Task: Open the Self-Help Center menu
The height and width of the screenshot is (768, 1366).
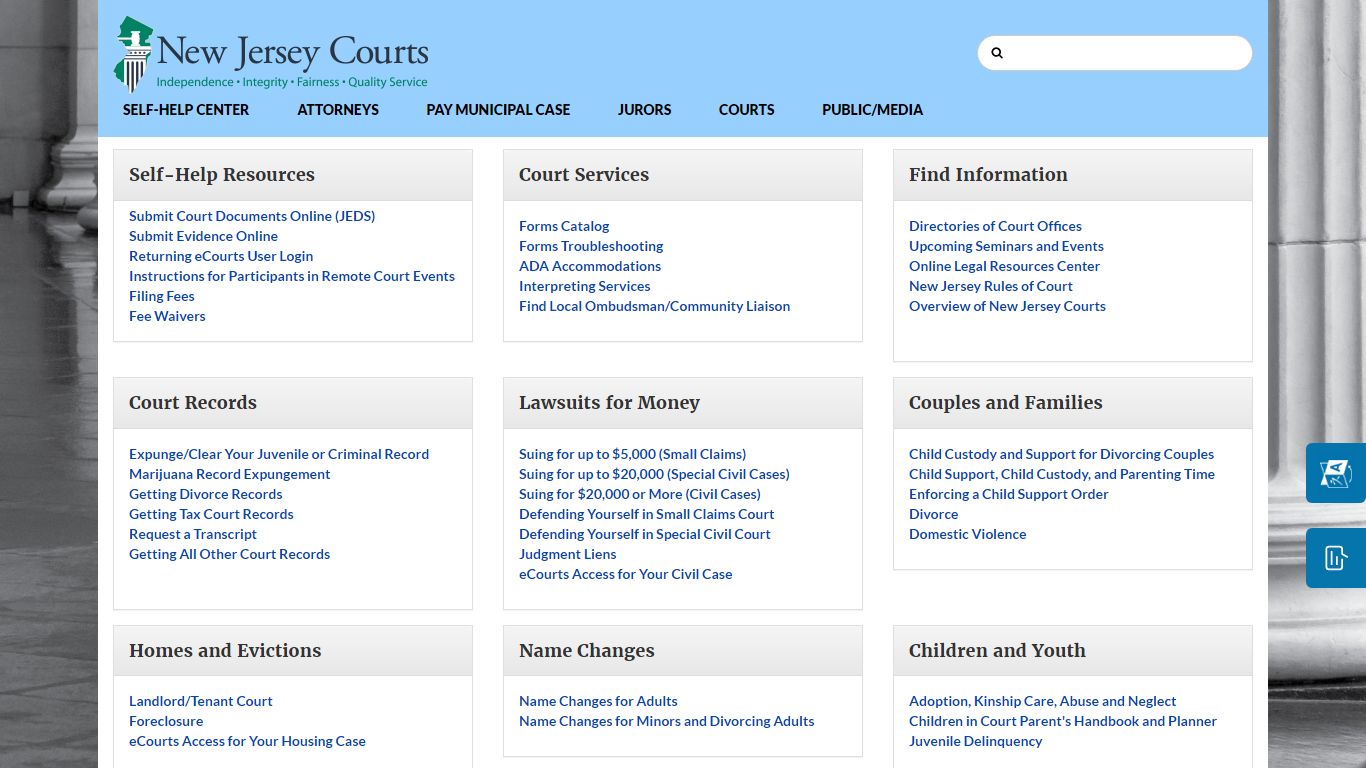Action: click(x=186, y=110)
